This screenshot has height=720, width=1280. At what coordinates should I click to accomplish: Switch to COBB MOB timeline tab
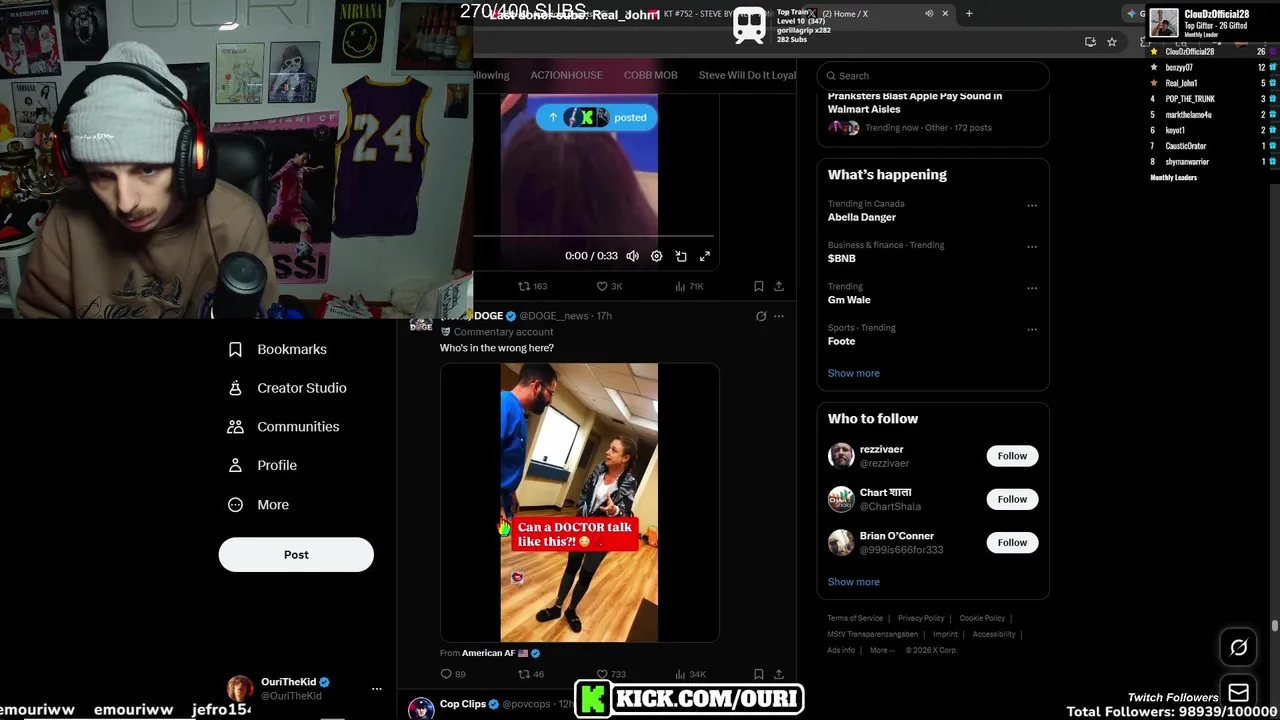point(650,75)
